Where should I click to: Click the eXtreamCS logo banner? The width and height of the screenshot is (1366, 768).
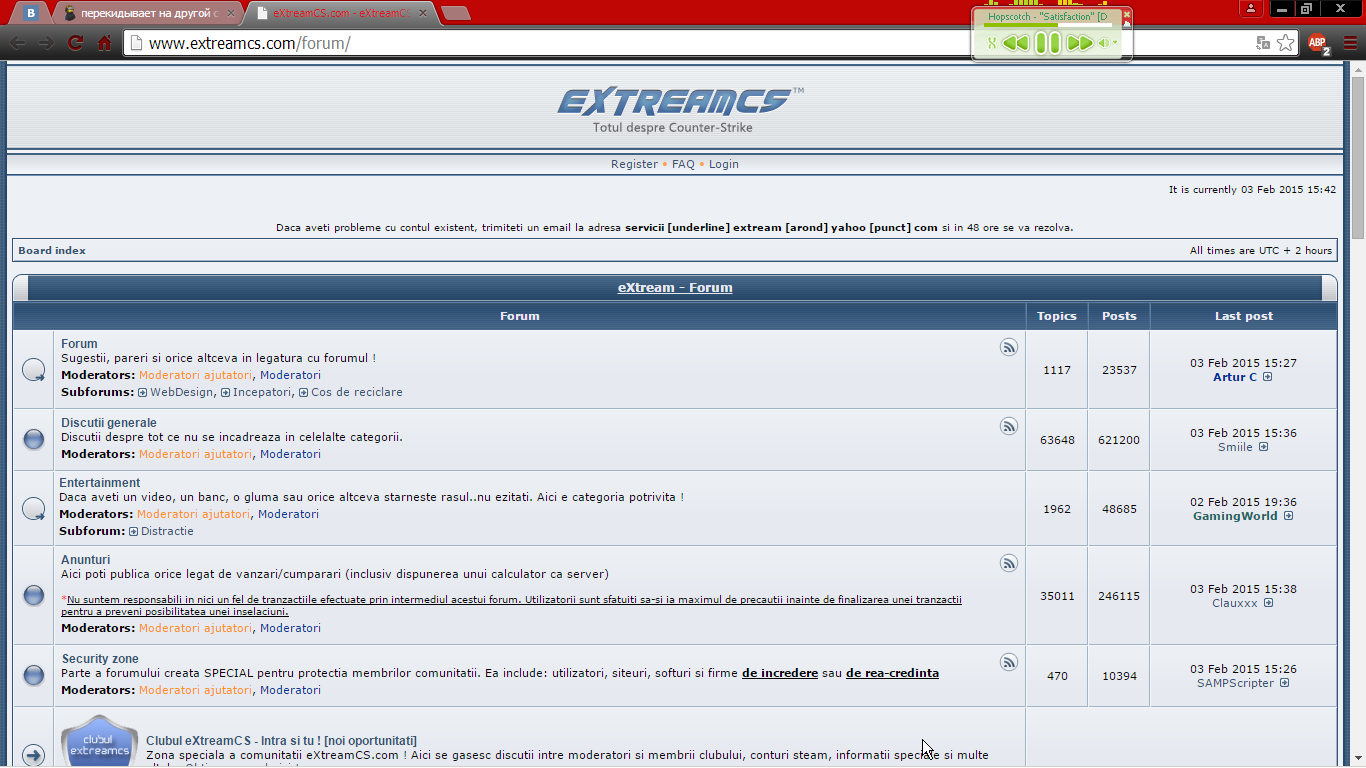680,108
